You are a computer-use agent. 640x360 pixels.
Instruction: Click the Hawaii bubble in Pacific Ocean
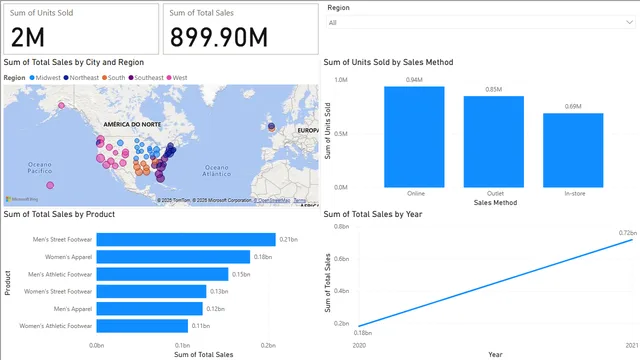click(50, 185)
